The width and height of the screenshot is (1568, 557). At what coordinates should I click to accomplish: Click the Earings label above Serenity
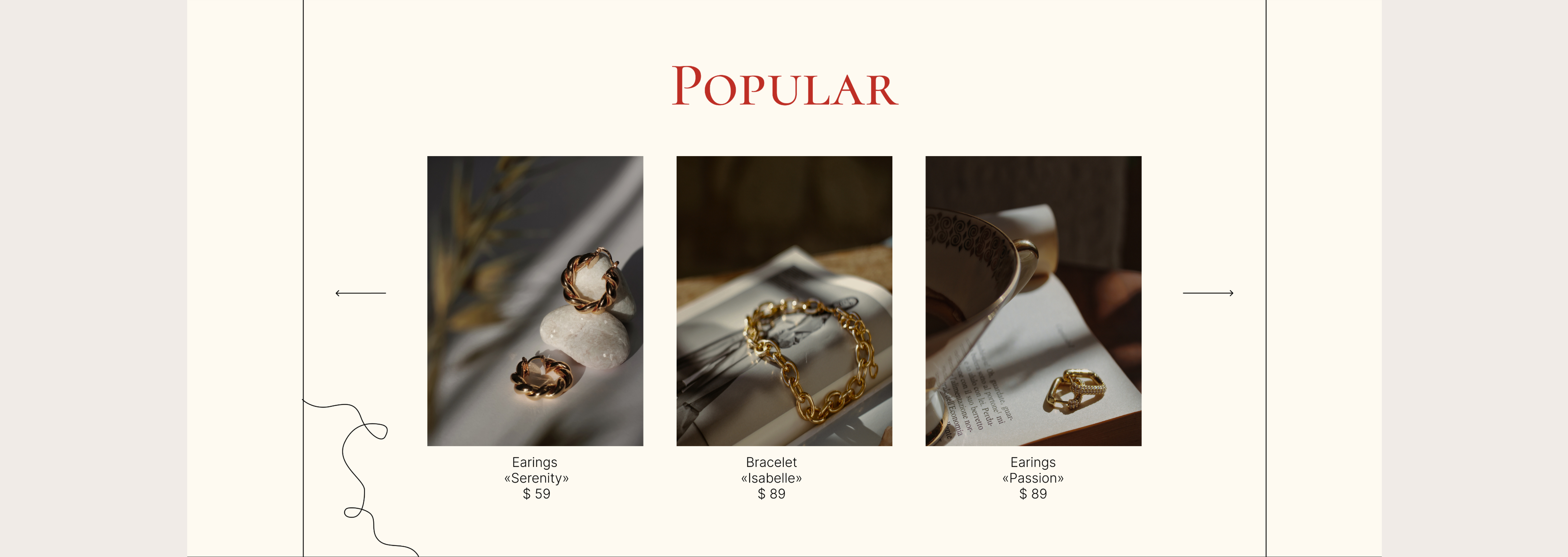534,462
